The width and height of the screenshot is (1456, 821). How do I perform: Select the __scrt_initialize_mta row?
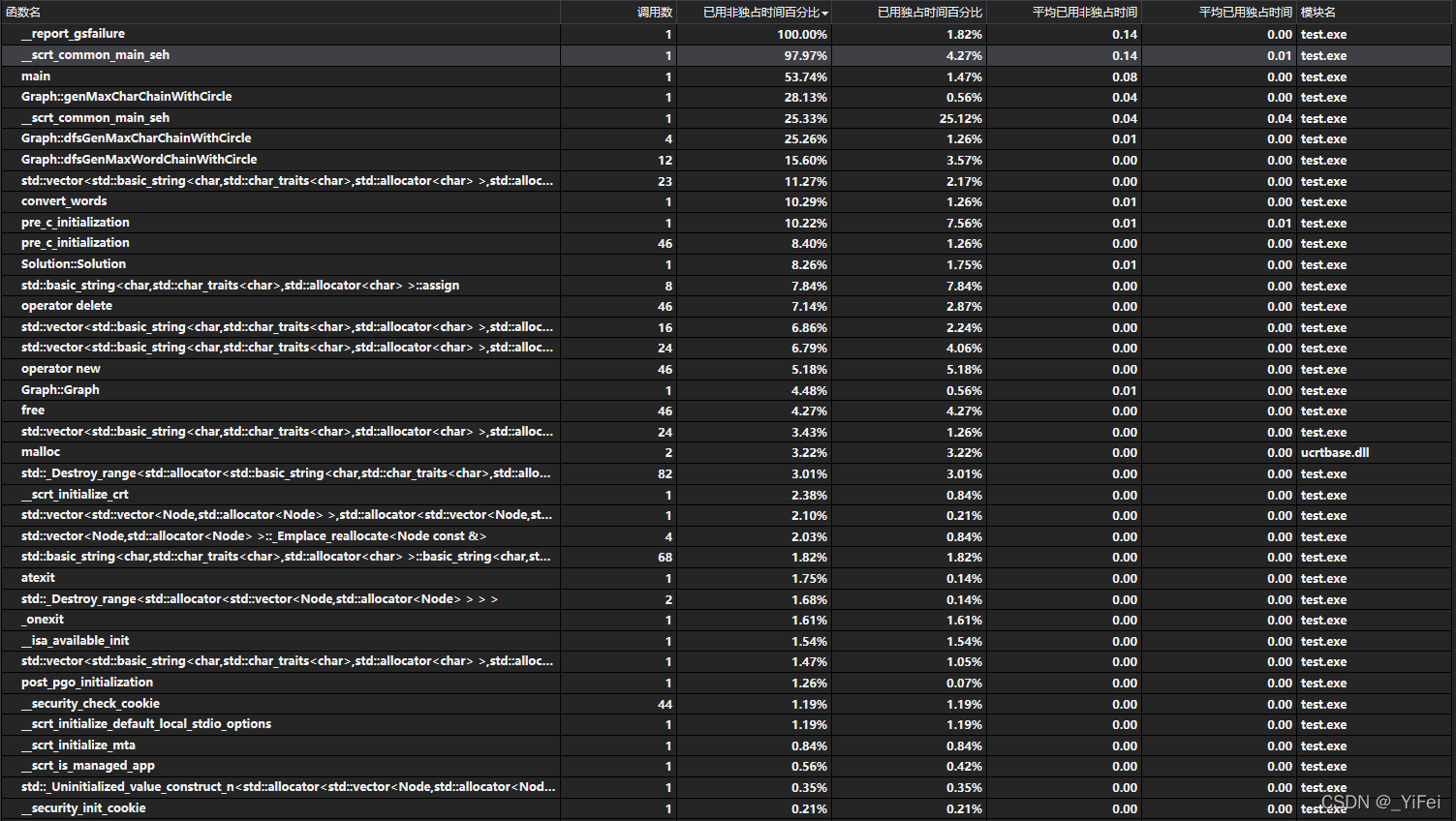(728, 745)
